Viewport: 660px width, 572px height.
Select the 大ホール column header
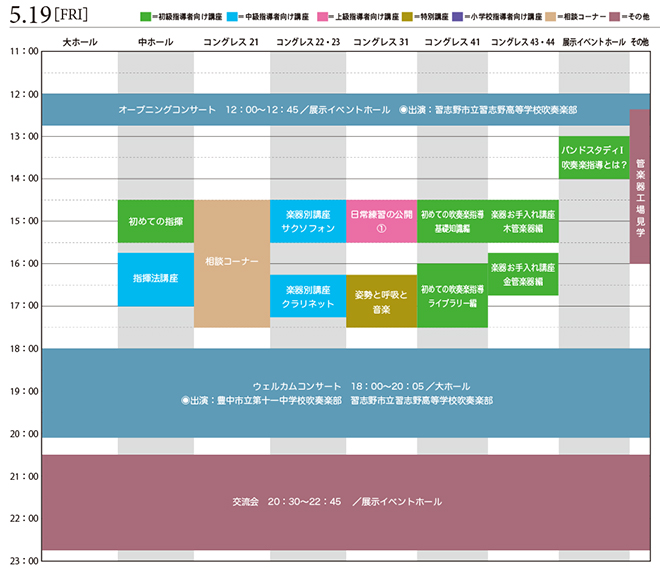[79, 41]
